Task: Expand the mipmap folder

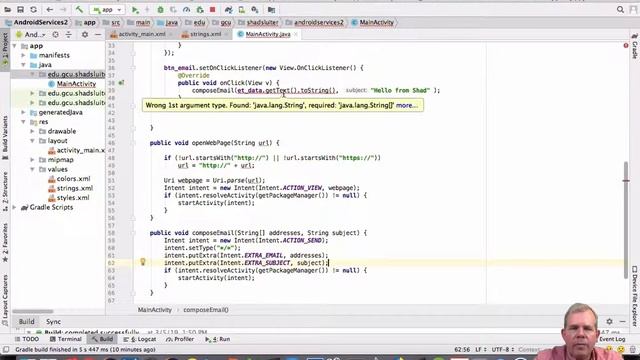Action: pos(32,160)
